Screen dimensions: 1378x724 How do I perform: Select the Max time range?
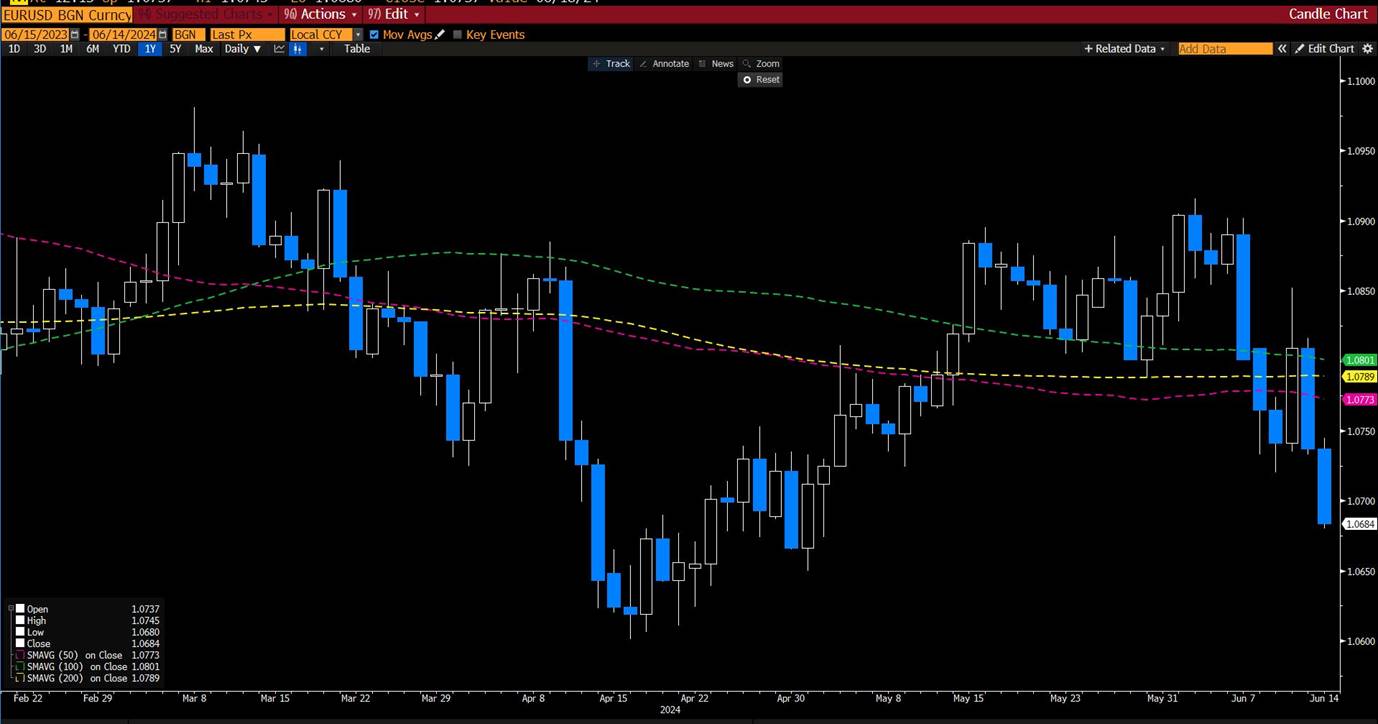(204, 49)
